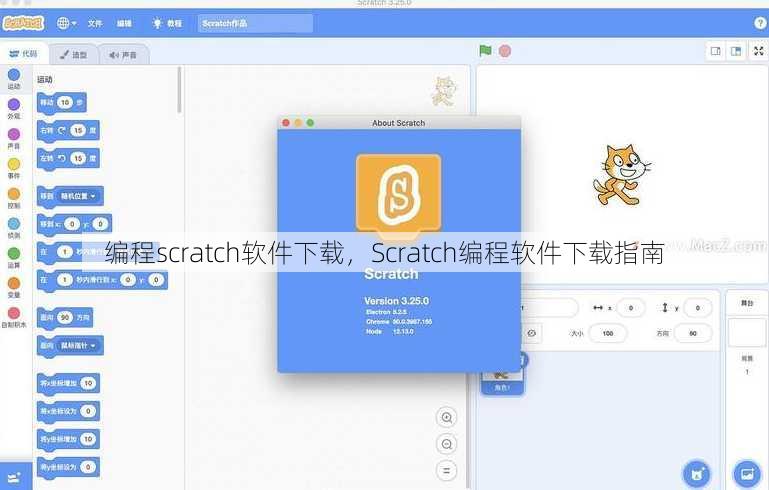
Task: Click the Scratch logo in the menu bar
Action: click(x=23, y=23)
